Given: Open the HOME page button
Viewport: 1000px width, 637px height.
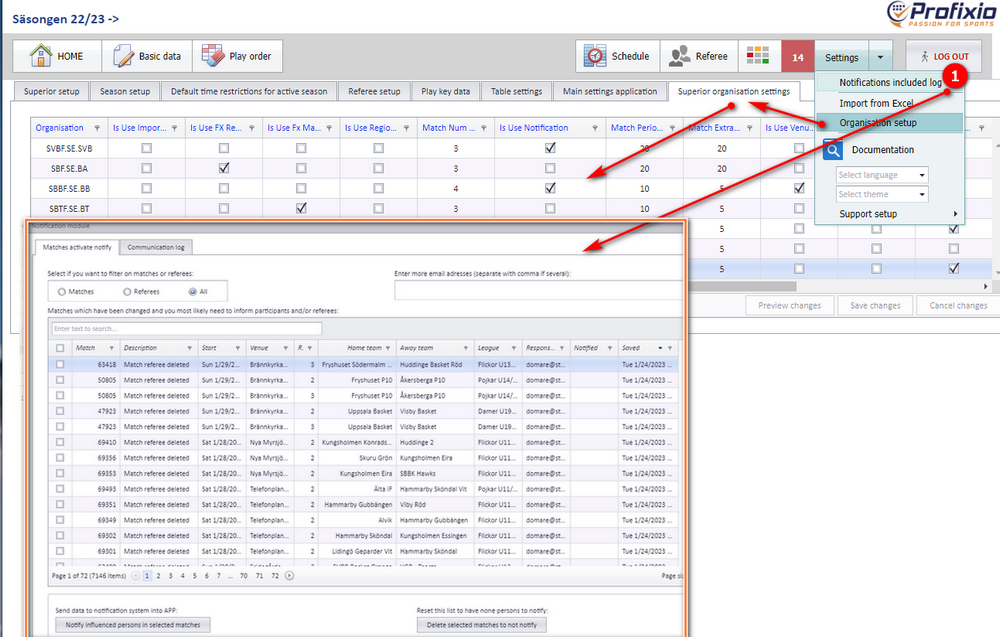Looking at the screenshot, I should coord(57,56).
